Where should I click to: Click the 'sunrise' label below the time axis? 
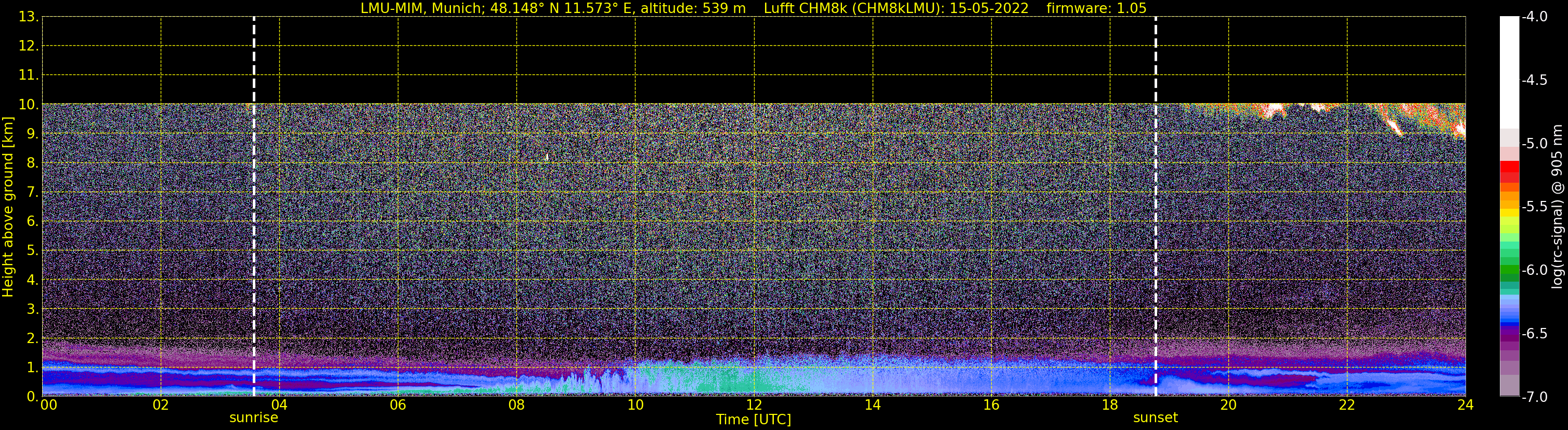click(254, 418)
